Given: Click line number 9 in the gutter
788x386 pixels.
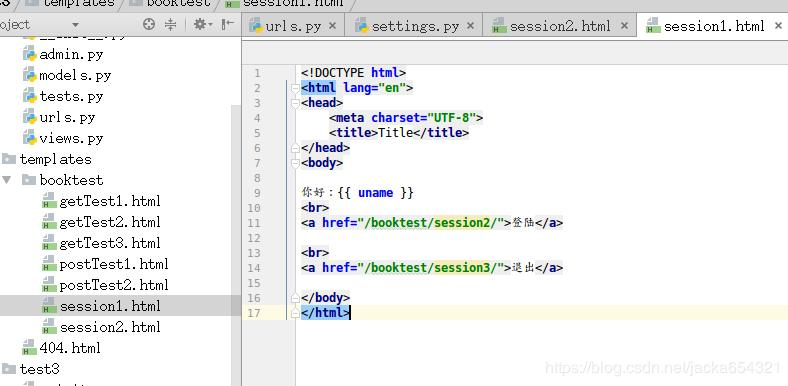Looking at the screenshot, I should click(257, 193).
